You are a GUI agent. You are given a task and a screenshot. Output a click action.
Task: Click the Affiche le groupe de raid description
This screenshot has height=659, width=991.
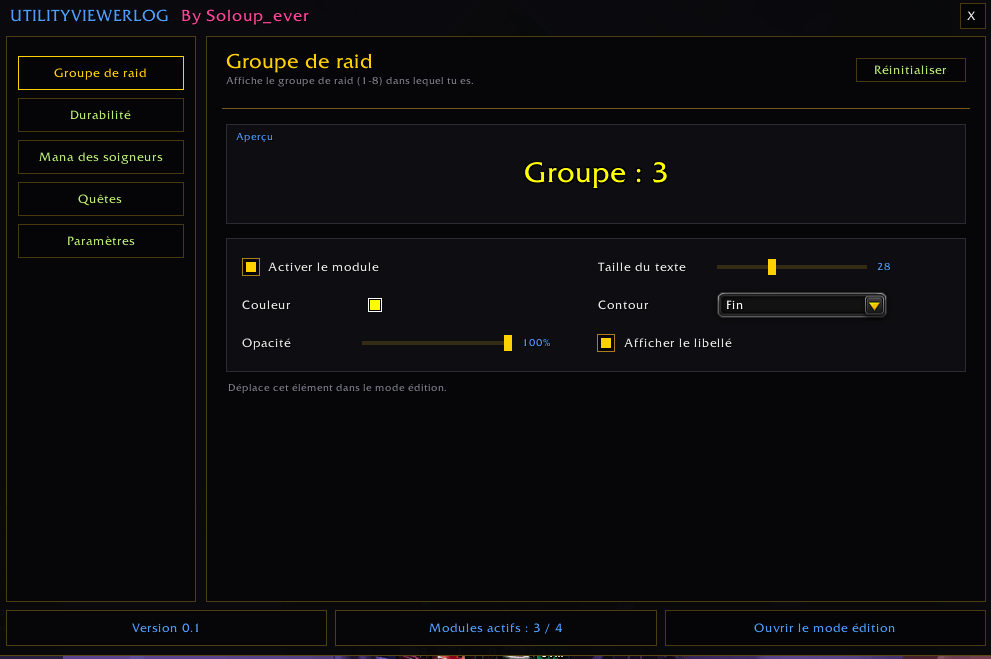(350, 81)
